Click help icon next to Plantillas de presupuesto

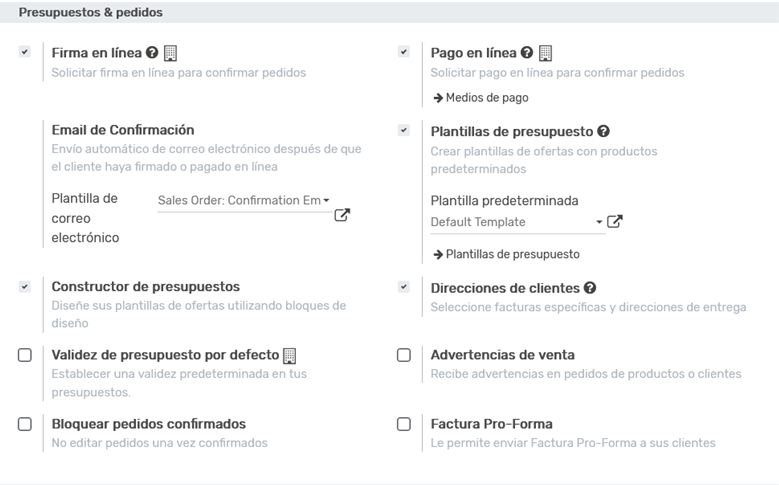(x=603, y=131)
